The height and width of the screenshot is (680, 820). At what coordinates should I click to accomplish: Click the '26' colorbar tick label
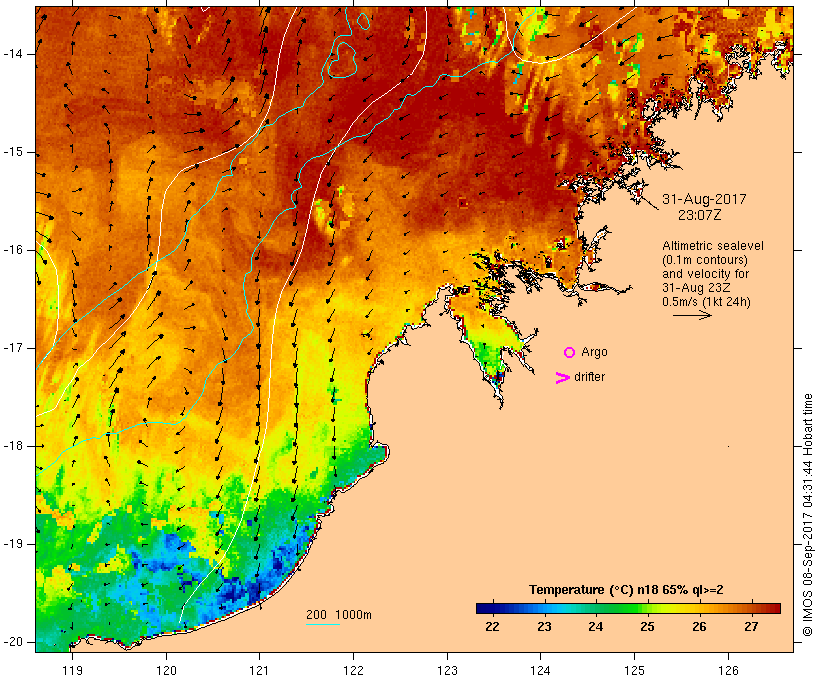699,627
